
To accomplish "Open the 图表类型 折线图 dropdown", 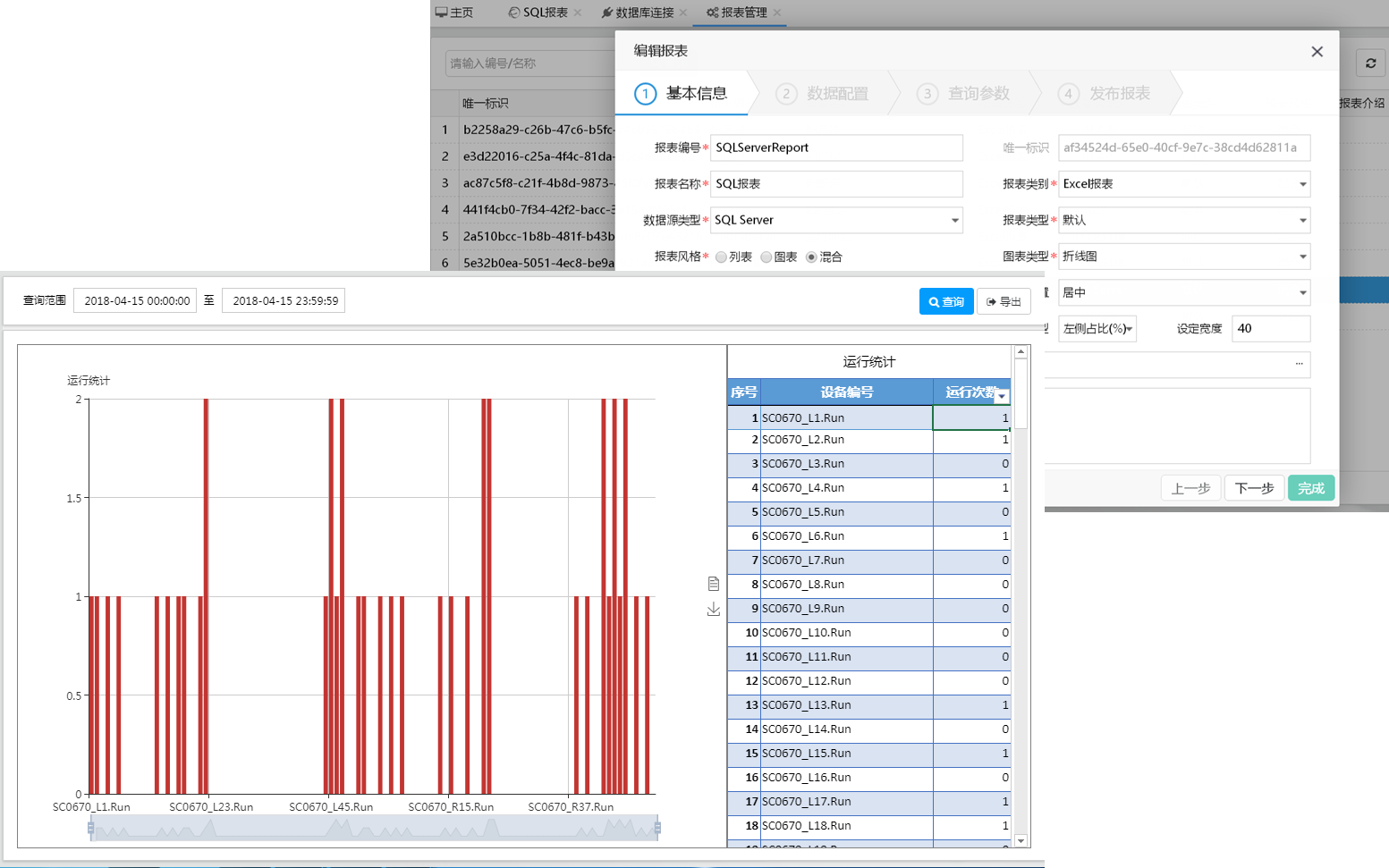I will tap(1184, 257).
